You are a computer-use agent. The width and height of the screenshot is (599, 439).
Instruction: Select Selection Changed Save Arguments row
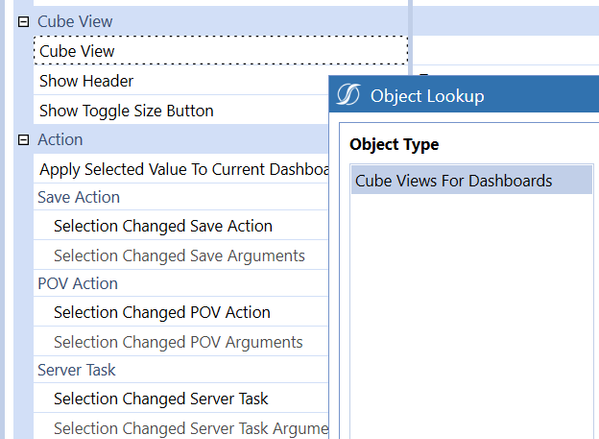click(x=181, y=256)
